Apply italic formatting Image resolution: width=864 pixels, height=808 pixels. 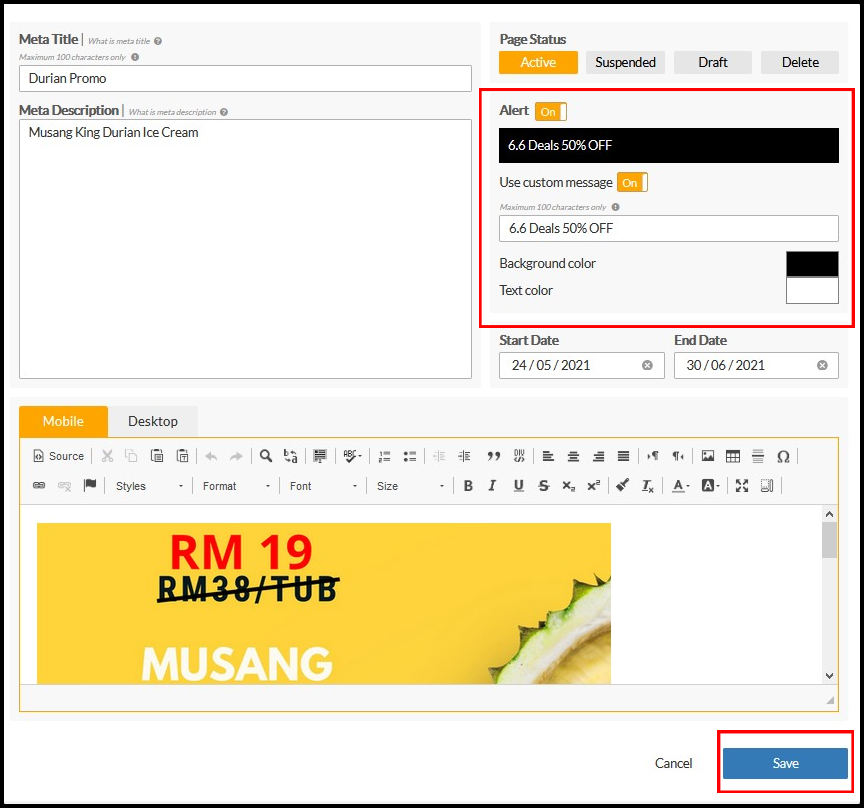(x=492, y=486)
